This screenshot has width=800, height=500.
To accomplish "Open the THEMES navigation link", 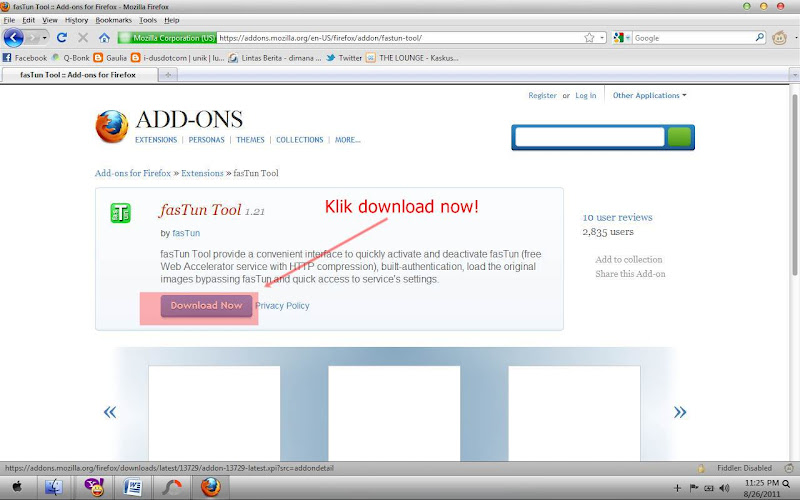I will coord(250,140).
